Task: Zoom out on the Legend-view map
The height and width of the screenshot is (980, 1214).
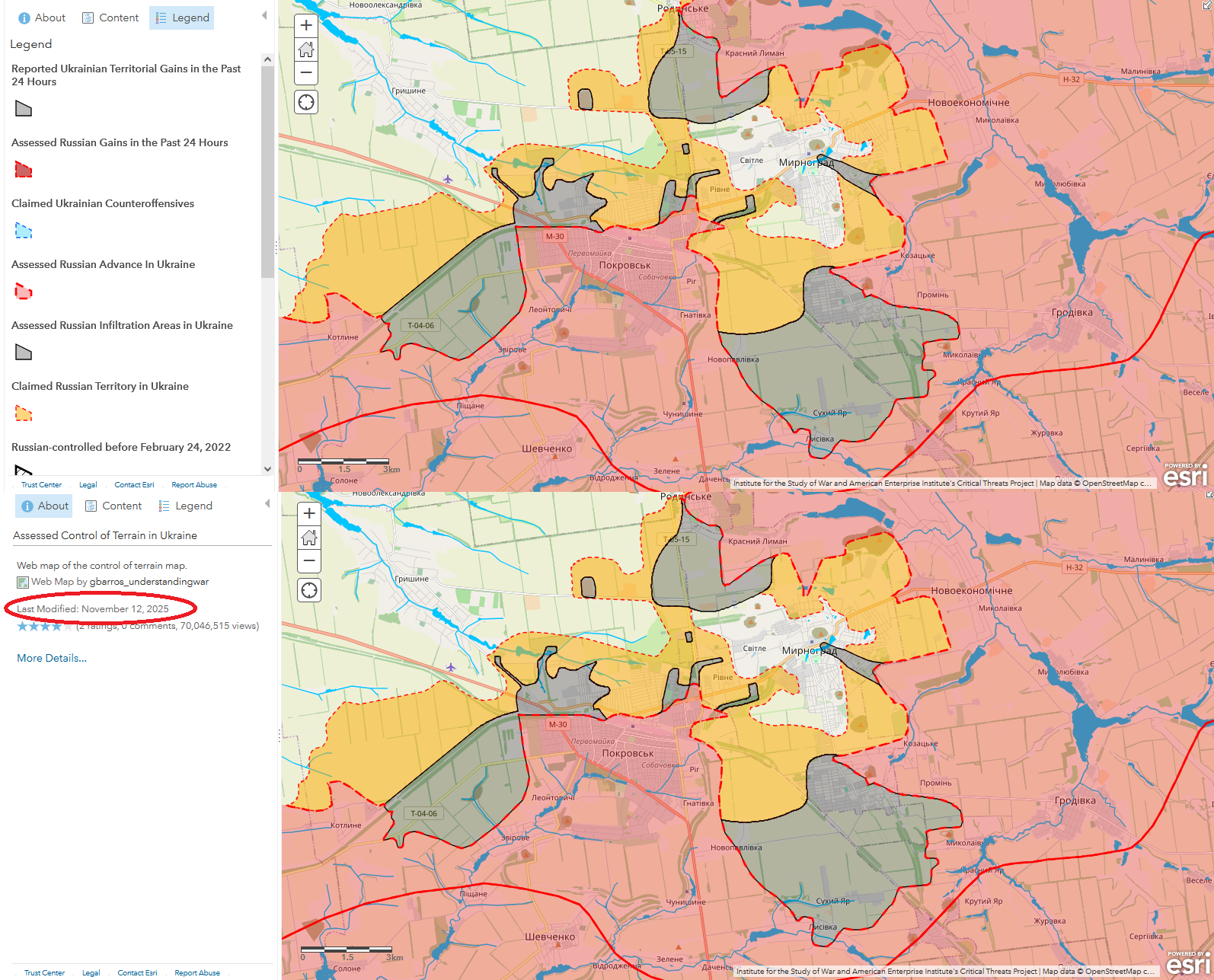Action: (x=306, y=73)
